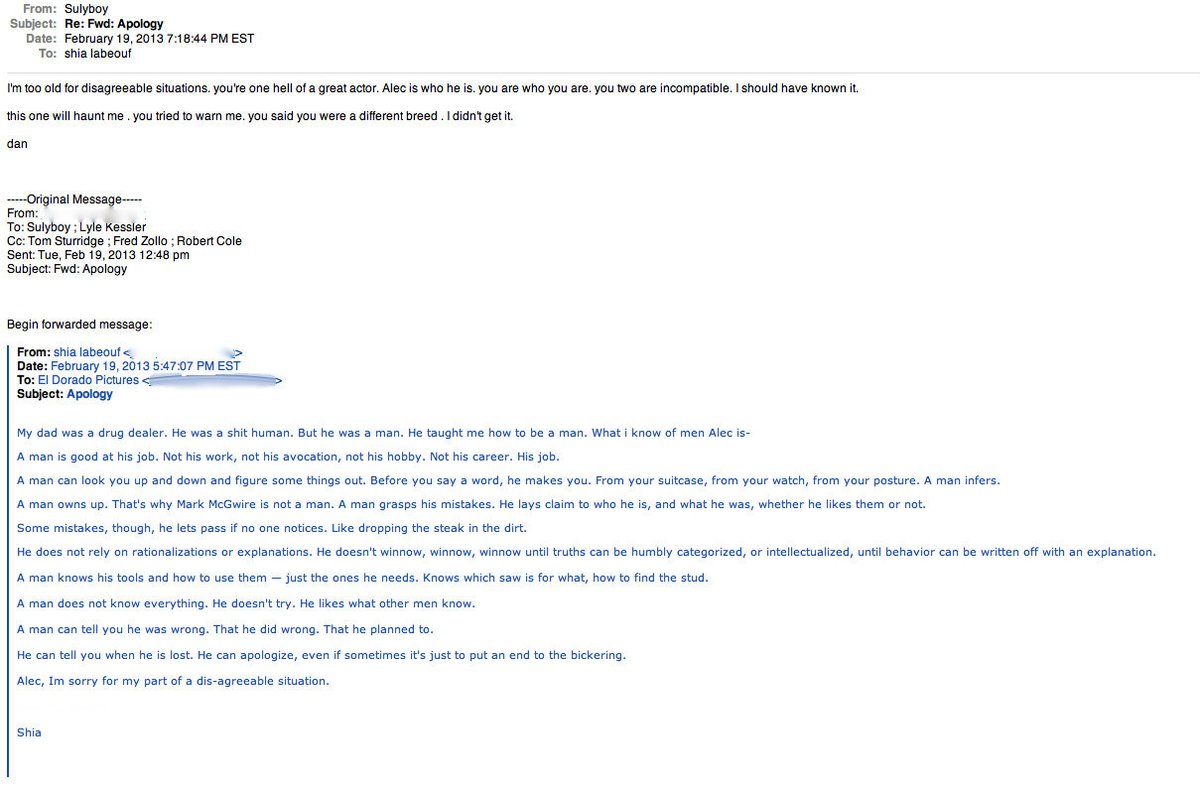Click Cc line with Tom Sturridge
This screenshot has width=1200, height=791.
click(x=124, y=241)
